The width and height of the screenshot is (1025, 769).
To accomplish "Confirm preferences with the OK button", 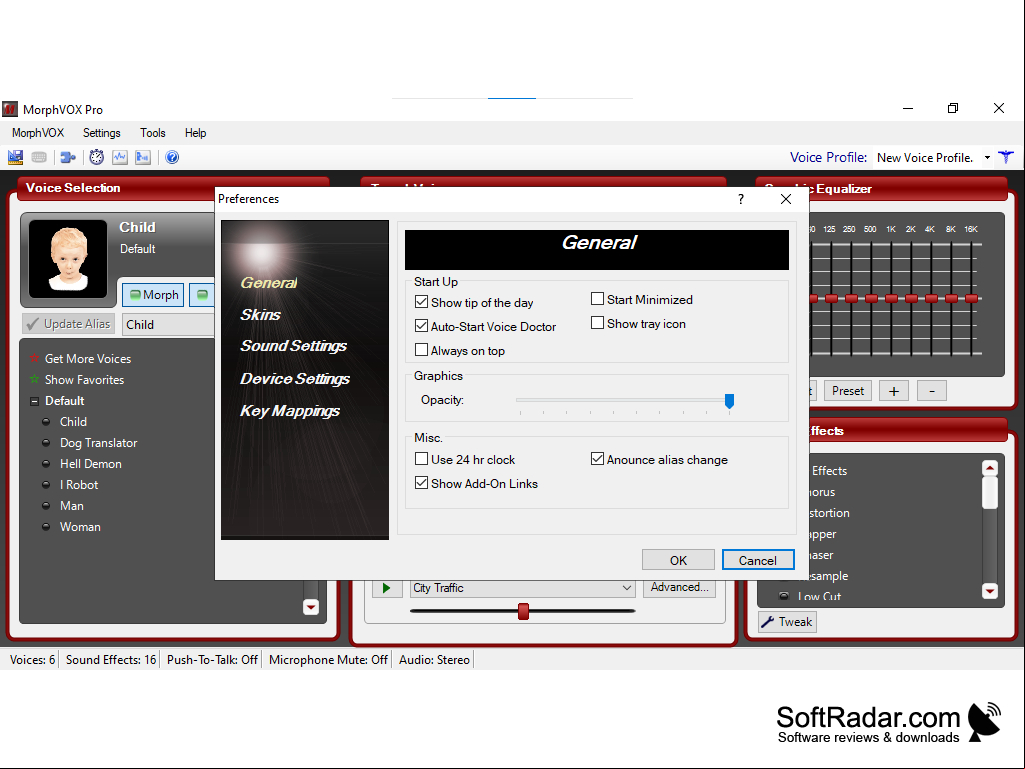I will (x=678, y=560).
